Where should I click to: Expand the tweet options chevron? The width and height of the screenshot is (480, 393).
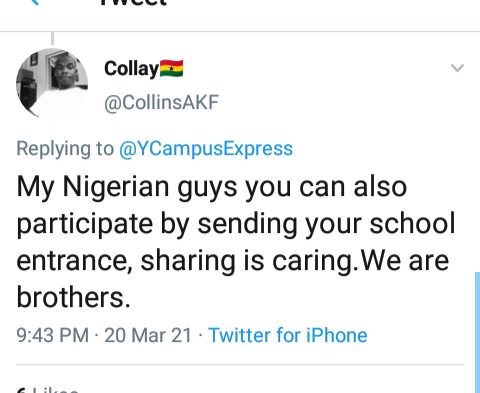tap(457, 68)
